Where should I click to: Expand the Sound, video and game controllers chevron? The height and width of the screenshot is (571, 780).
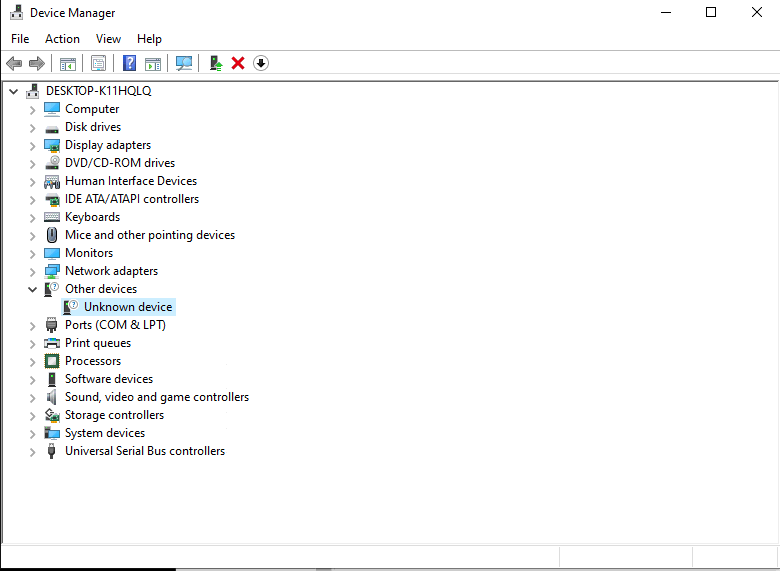[x=32, y=398]
